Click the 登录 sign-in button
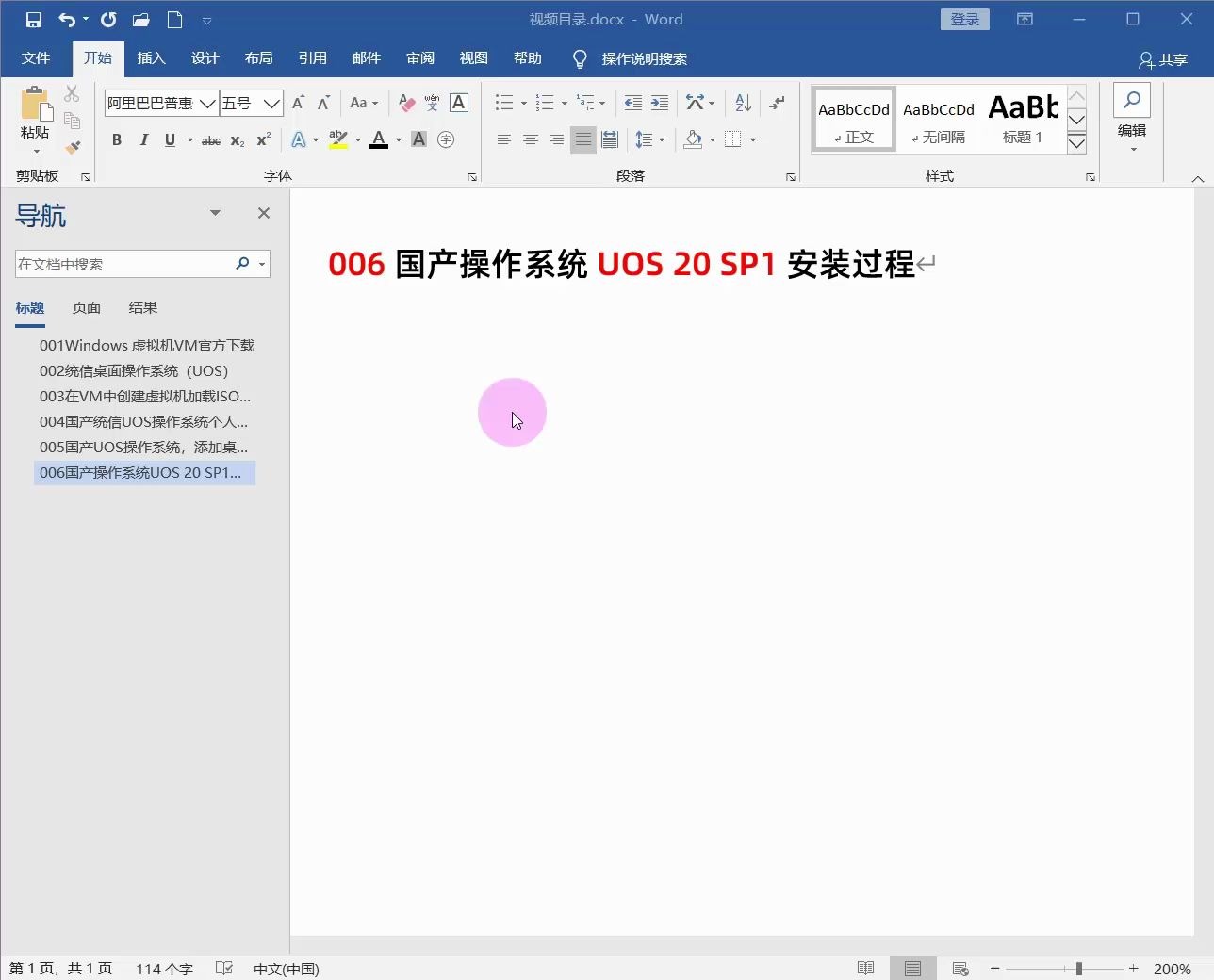This screenshot has width=1214, height=980. click(x=964, y=19)
